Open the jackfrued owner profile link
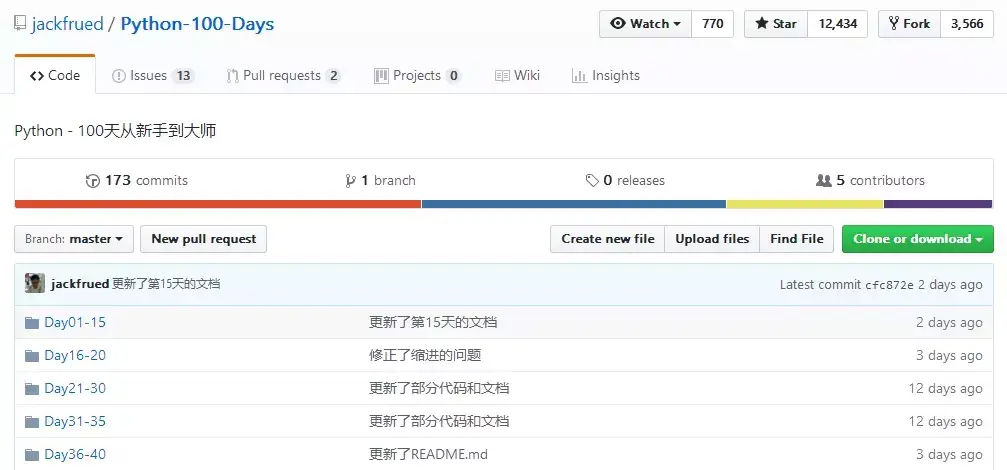This screenshot has width=1007, height=470. 67,24
